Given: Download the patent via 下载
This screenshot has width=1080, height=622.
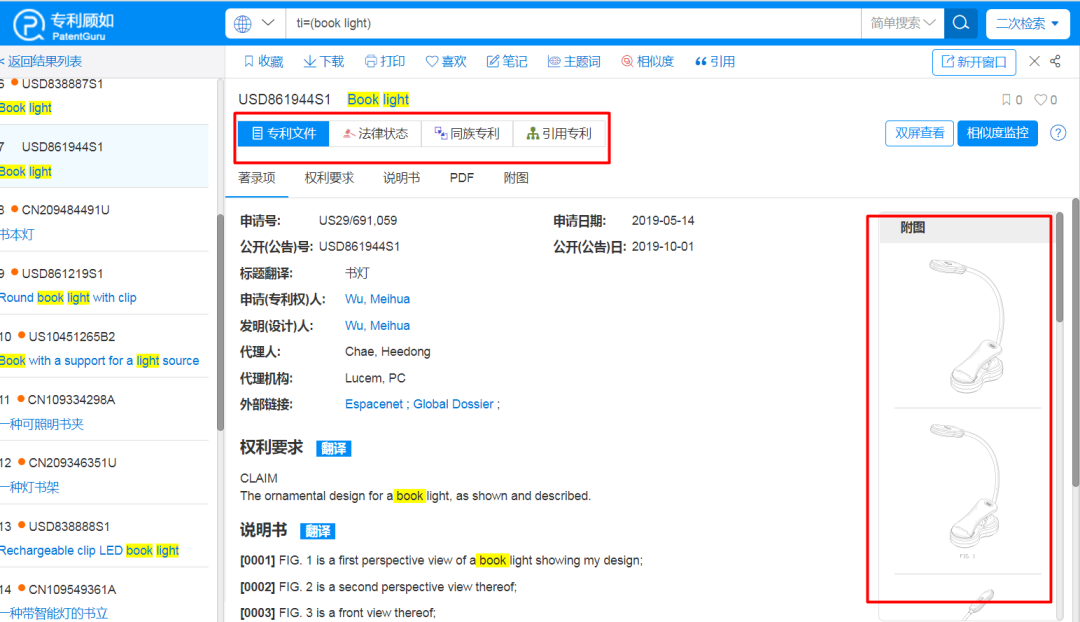Looking at the screenshot, I should pyautogui.click(x=324, y=62).
